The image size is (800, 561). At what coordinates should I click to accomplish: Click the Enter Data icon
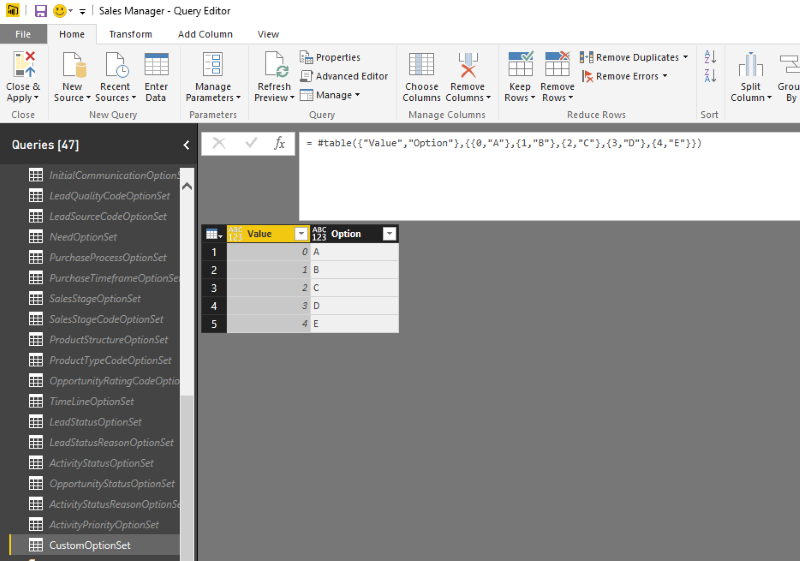[156, 64]
